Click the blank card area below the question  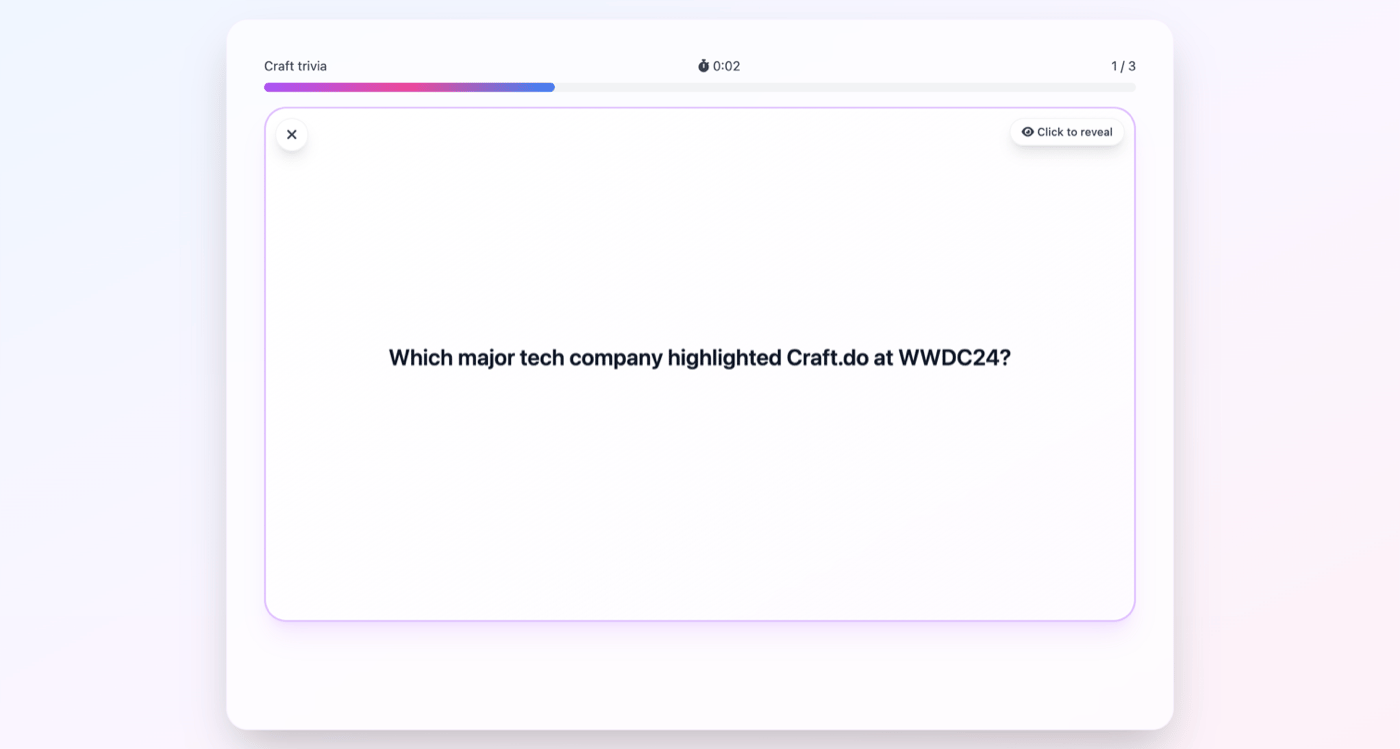699,500
